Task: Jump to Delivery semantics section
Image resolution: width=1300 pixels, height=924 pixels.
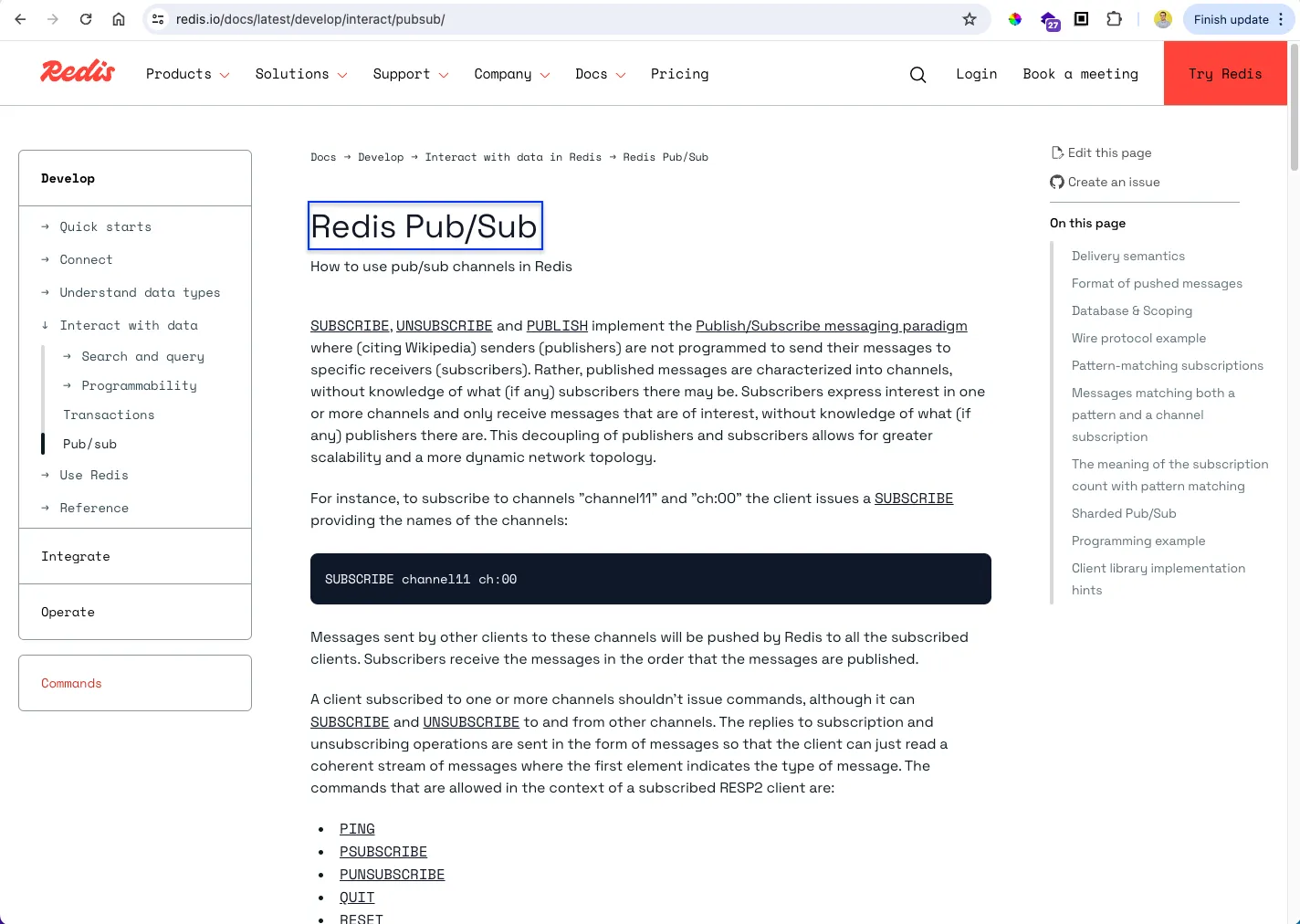Action: point(1128,256)
